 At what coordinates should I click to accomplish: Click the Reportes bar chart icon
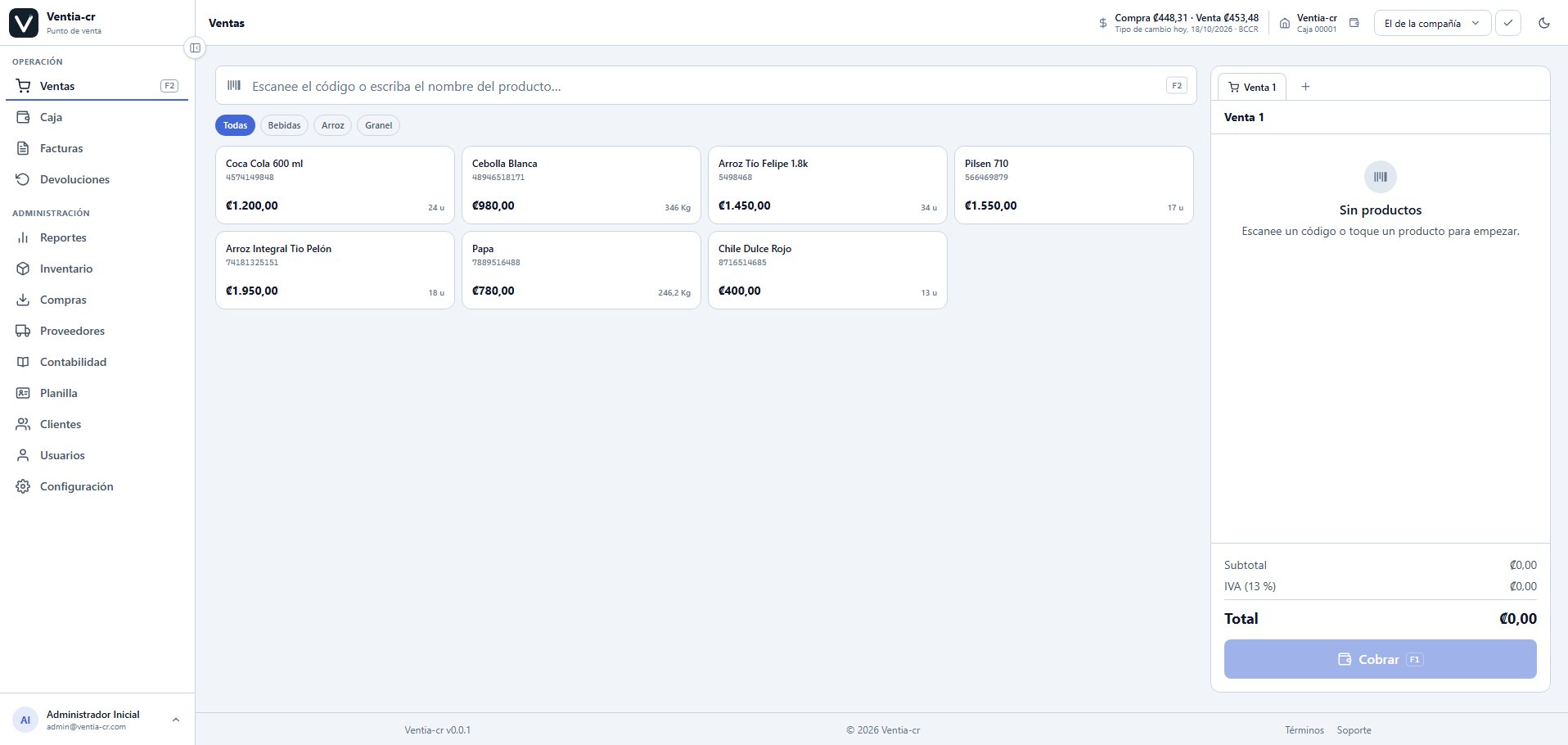23,237
